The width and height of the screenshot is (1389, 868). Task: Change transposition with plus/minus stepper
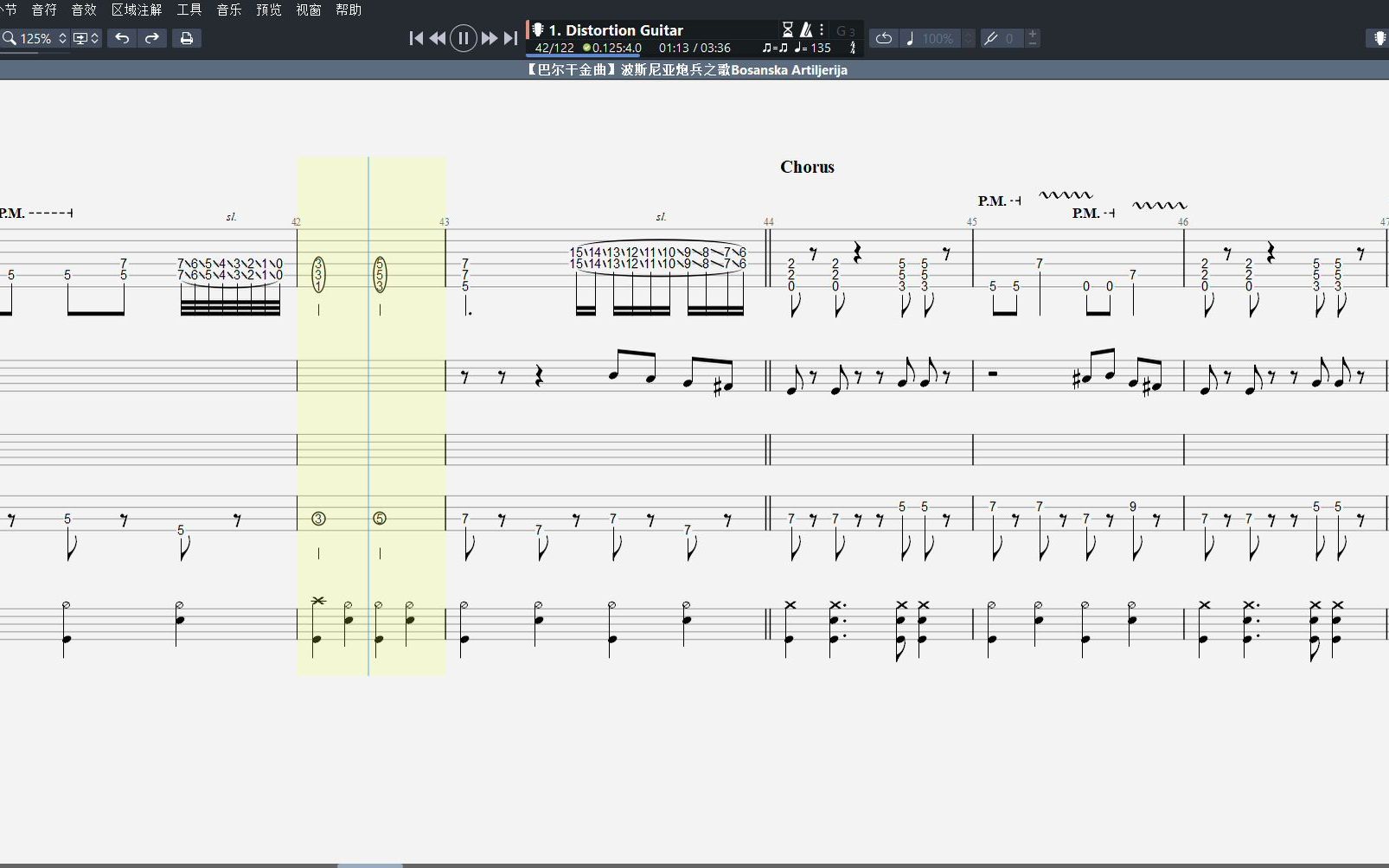(1033, 38)
